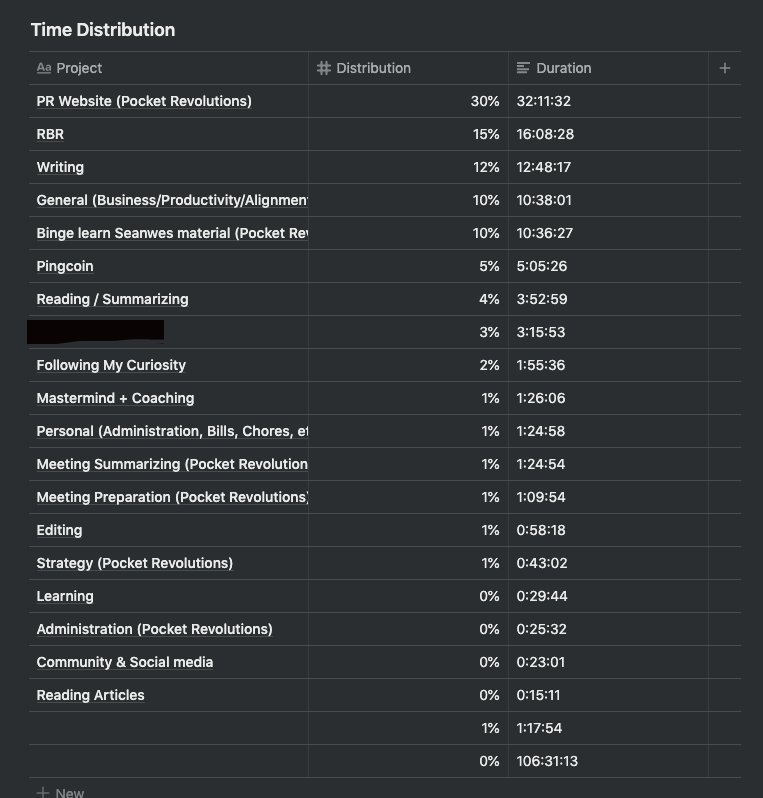Open the Duration column header menu
The width and height of the screenshot is (763, 798).
[x=563, y=68]
